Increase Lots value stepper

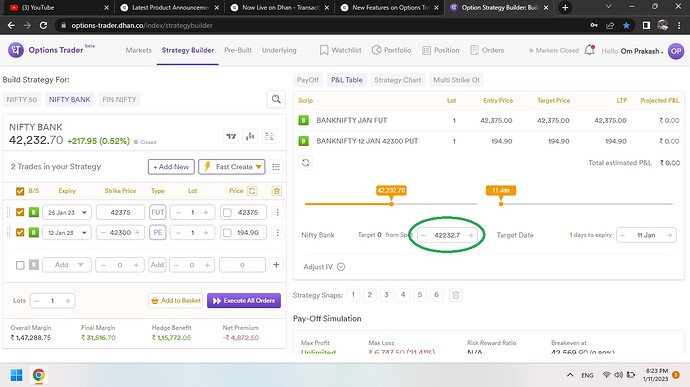tap(68, 301)
